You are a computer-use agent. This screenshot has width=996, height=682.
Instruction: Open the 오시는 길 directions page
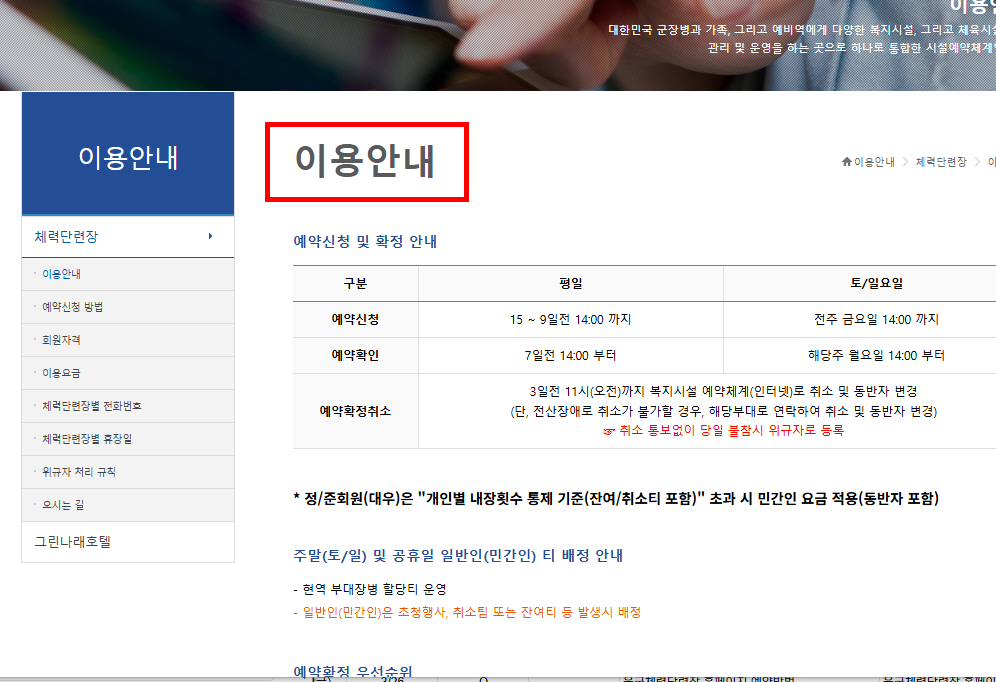tap(63, 504)
